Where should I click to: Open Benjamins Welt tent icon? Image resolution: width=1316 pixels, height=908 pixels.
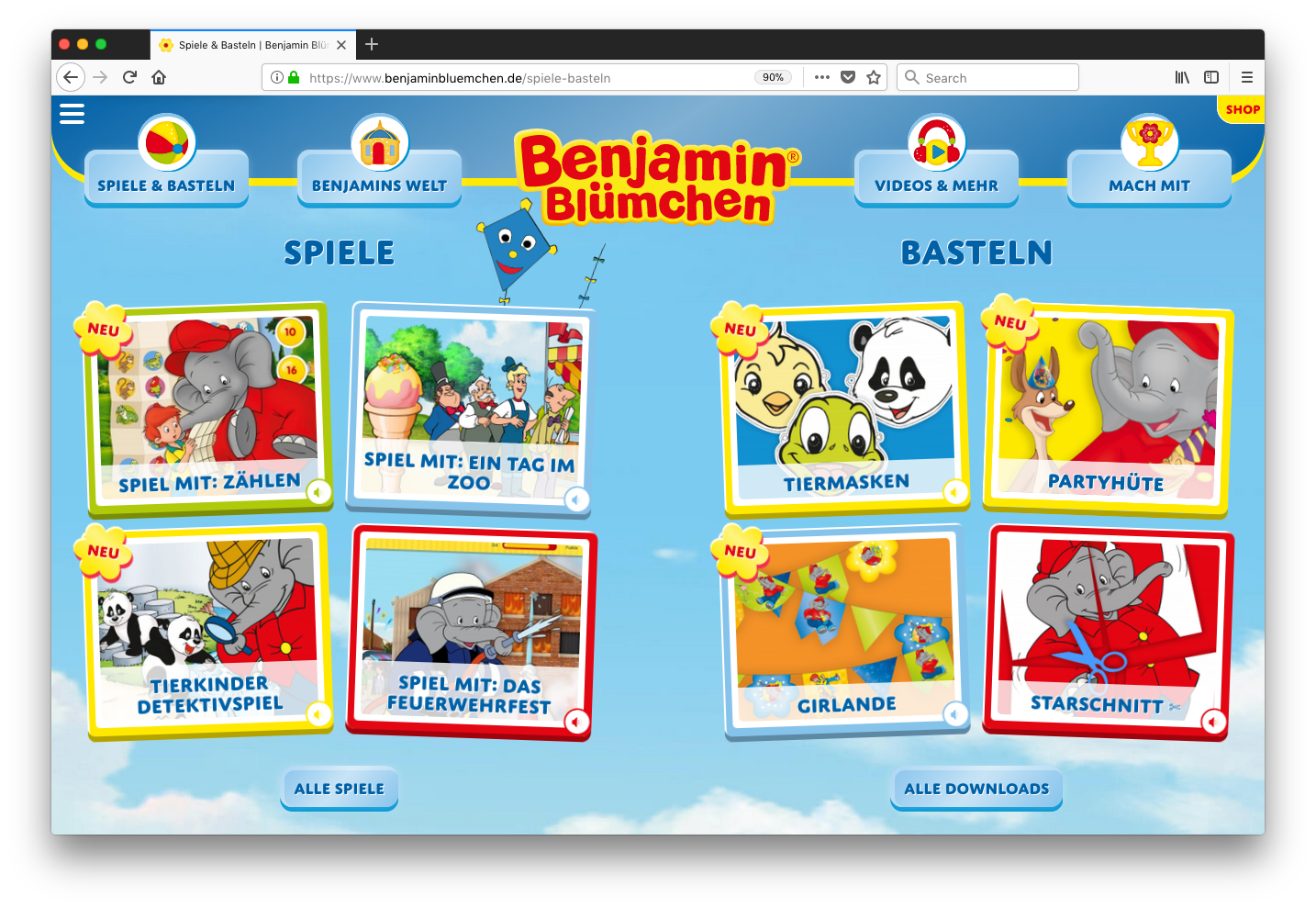point(380,143)
